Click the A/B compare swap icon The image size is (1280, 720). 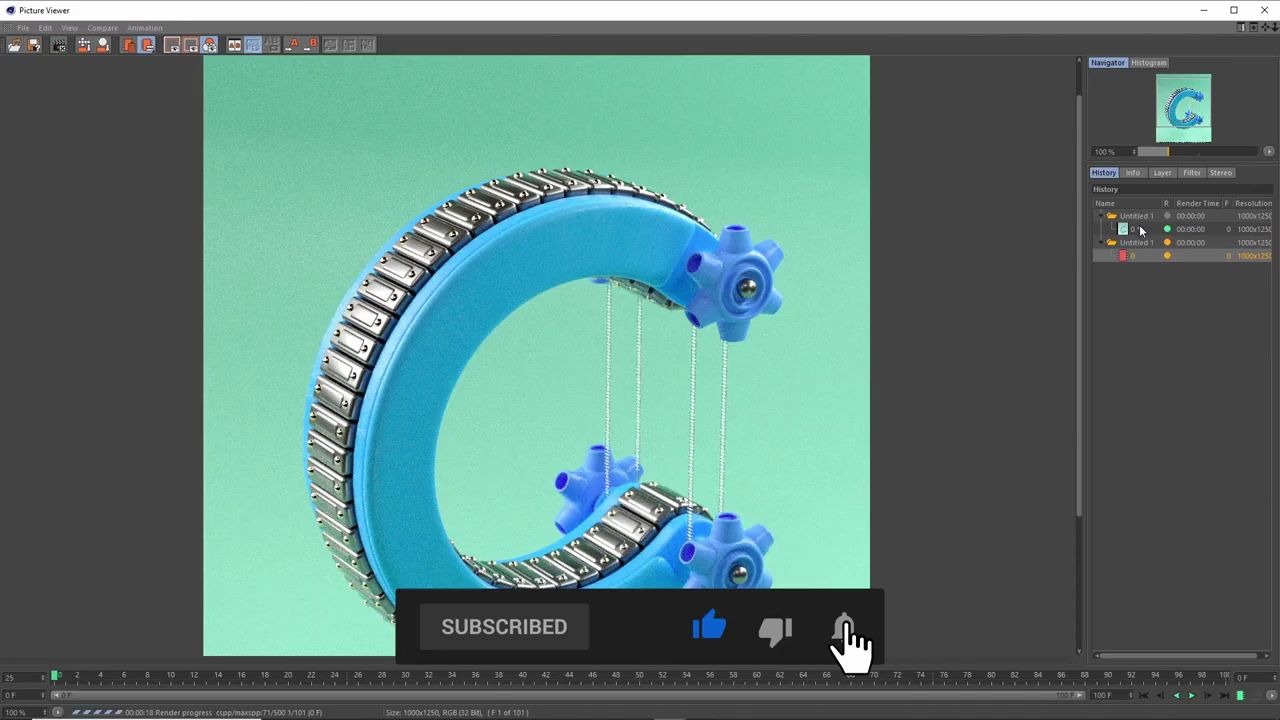pos(273,45)
